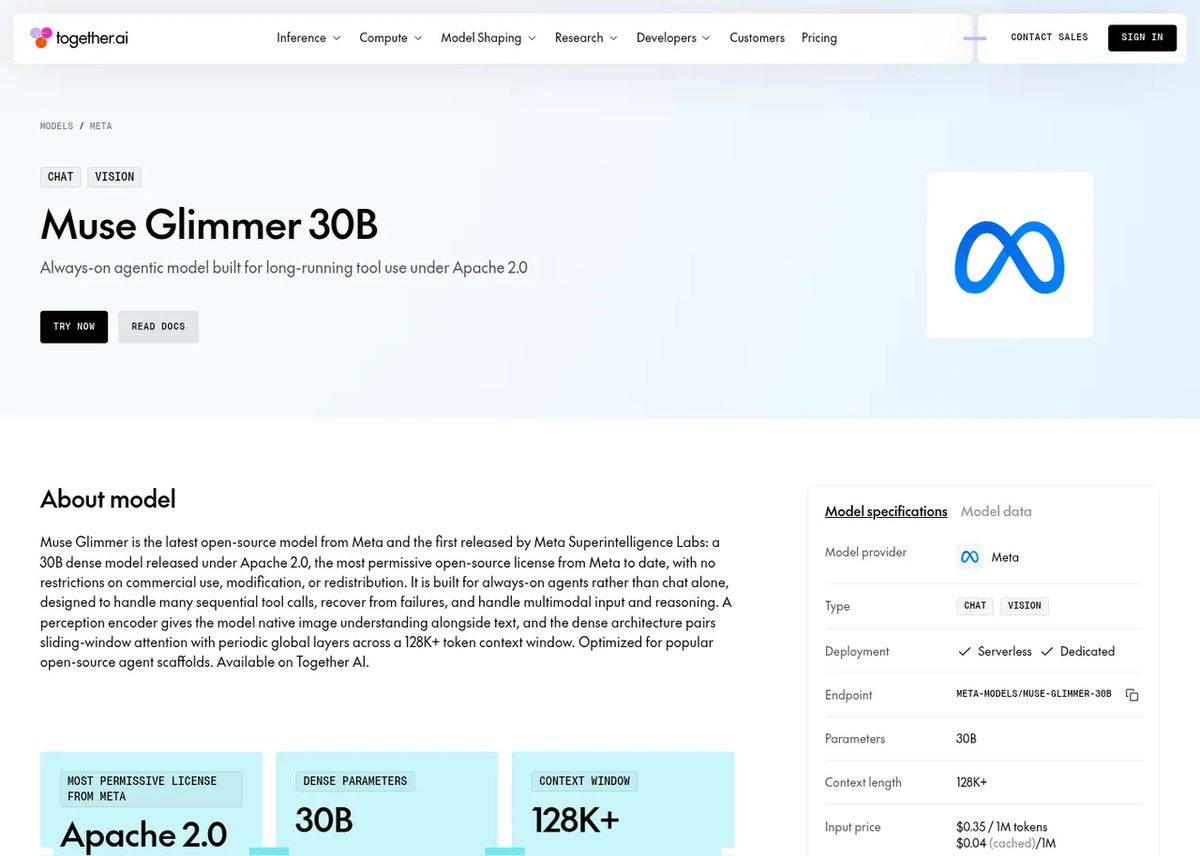Click the Meta logo beside Model provider
Viewport: 1200px width, 856px height.
coord(969,557)
